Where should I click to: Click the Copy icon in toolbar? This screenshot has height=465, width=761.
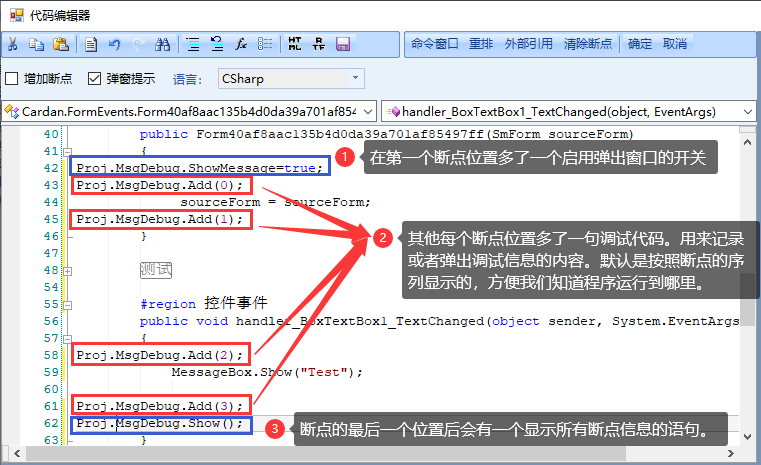[x=37, y=44]
